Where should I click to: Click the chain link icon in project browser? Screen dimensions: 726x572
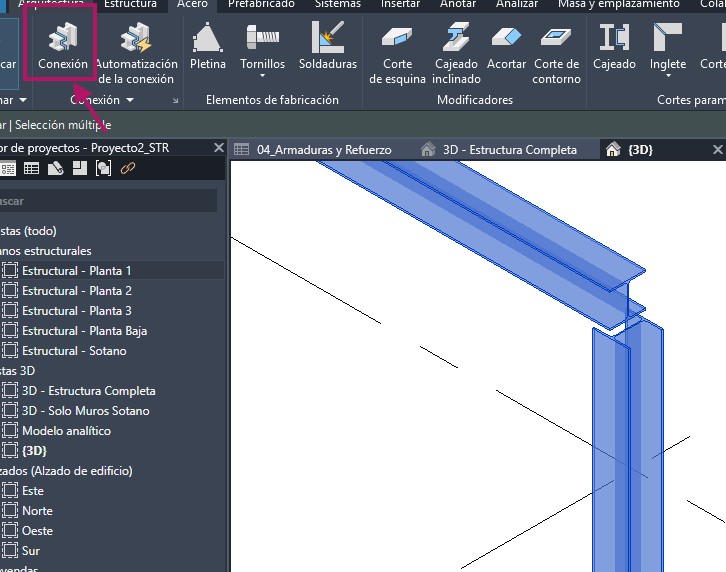tap(127, 169)
